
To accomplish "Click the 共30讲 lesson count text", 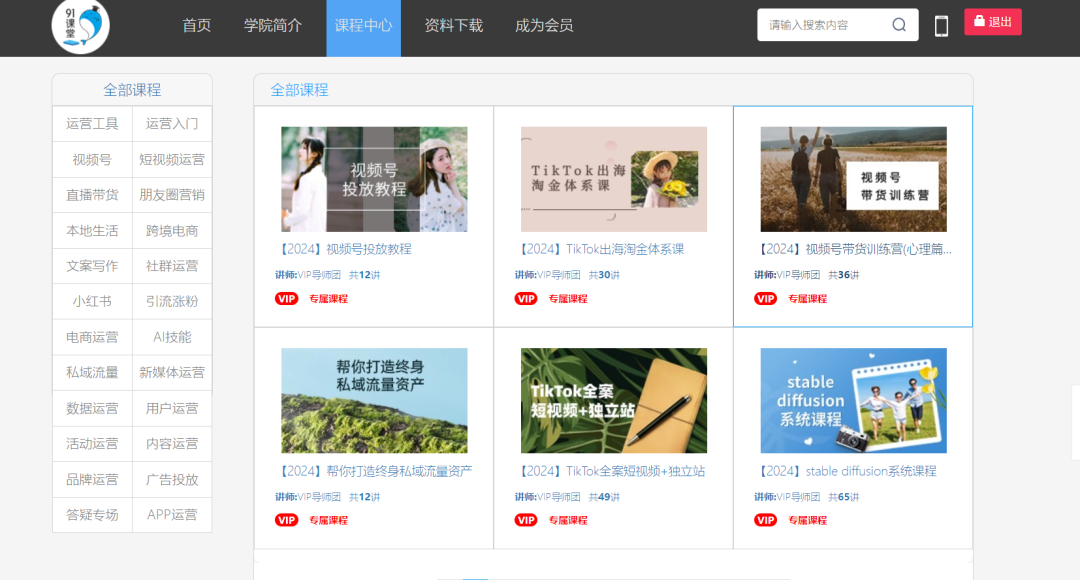I will pos(604,275).
